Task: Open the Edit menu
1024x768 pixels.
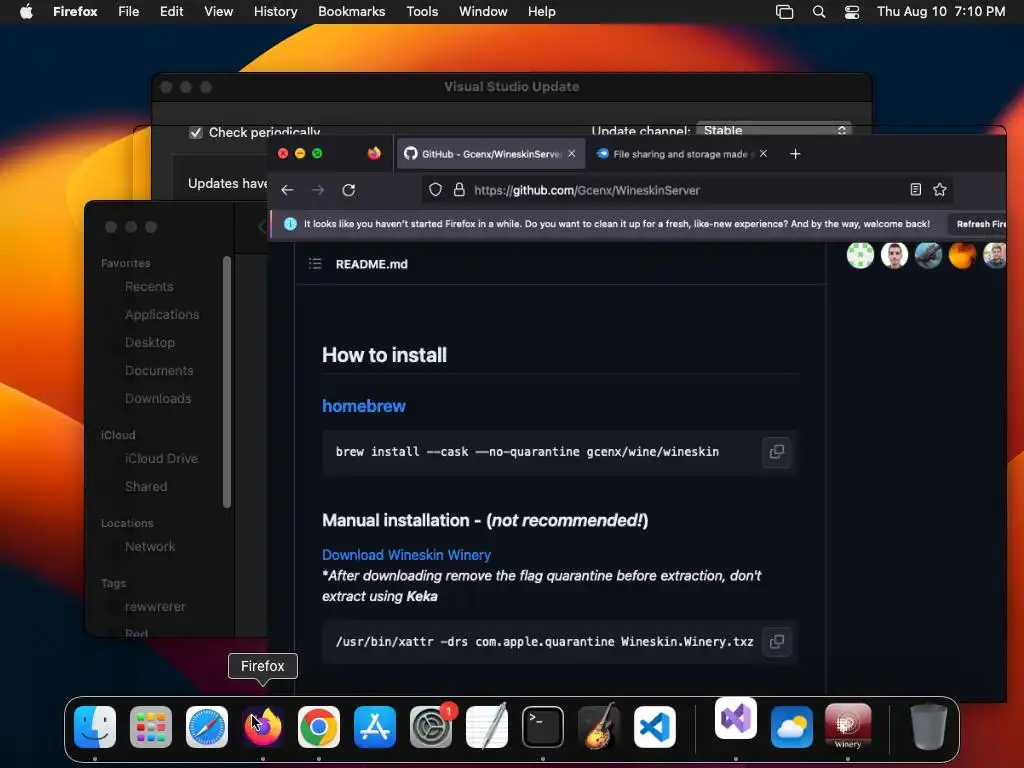Action: pyautogui.click(x=171, y=12)
